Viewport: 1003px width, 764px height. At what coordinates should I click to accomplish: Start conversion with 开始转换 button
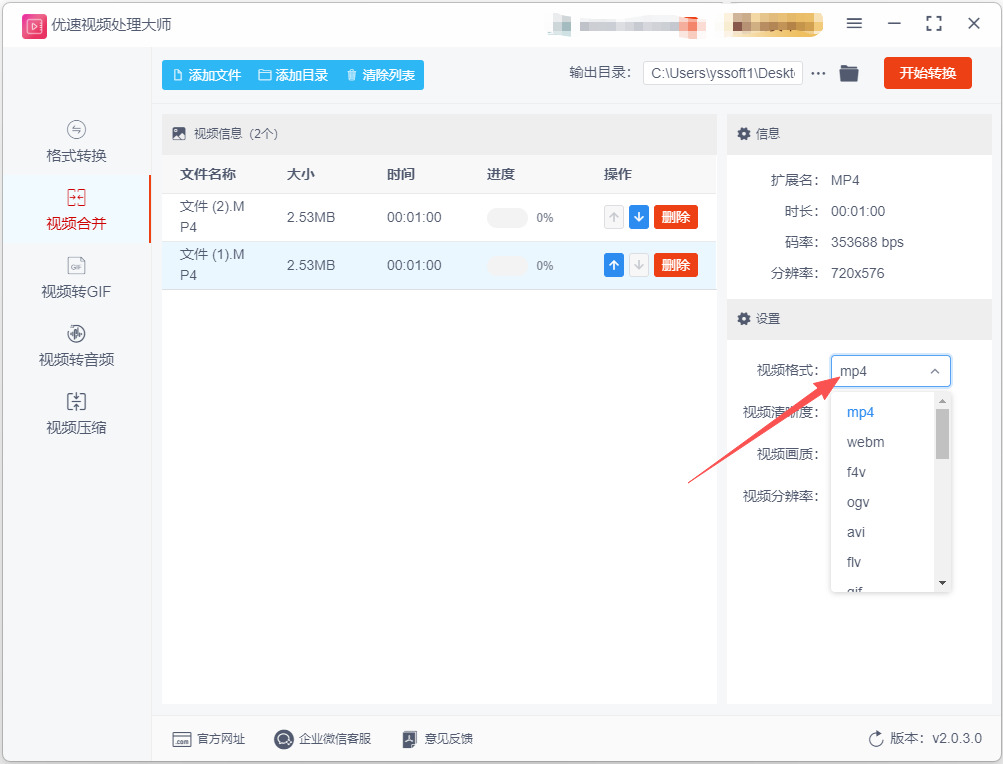[x=928, y=73]
